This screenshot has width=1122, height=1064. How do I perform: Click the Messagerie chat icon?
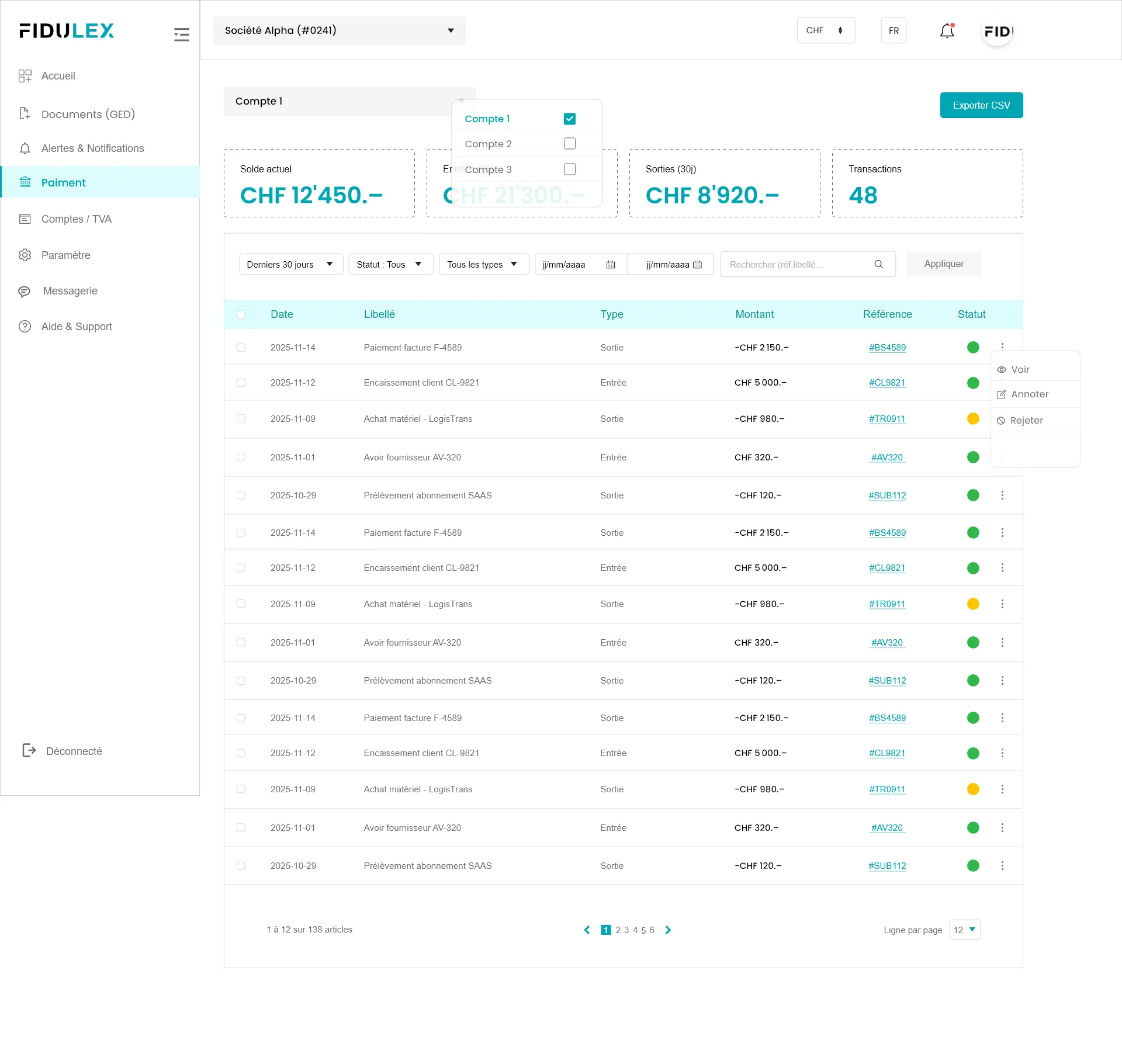(25, 291)
